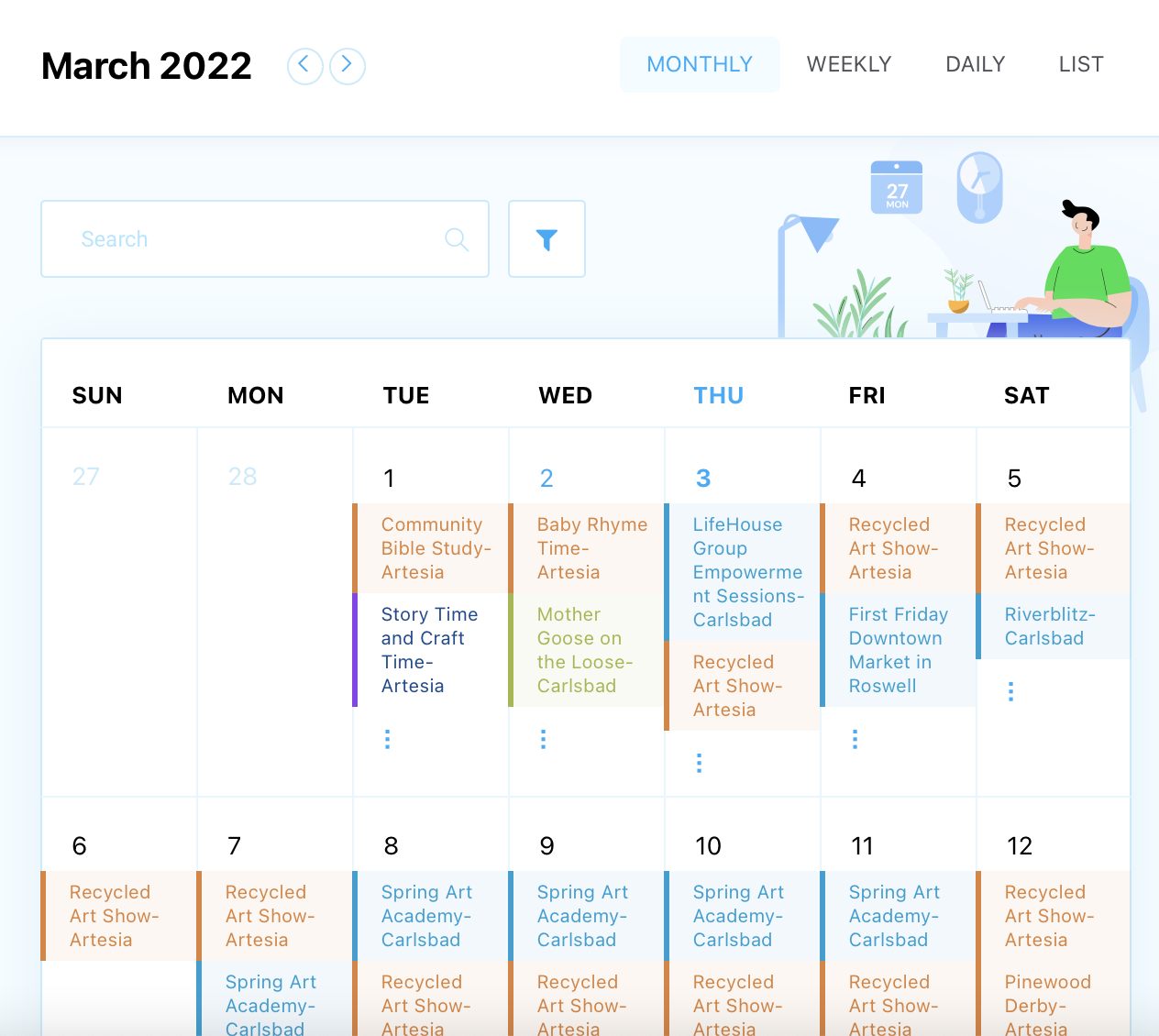
Task: Show more events on March 4
Action: point(855,739)
